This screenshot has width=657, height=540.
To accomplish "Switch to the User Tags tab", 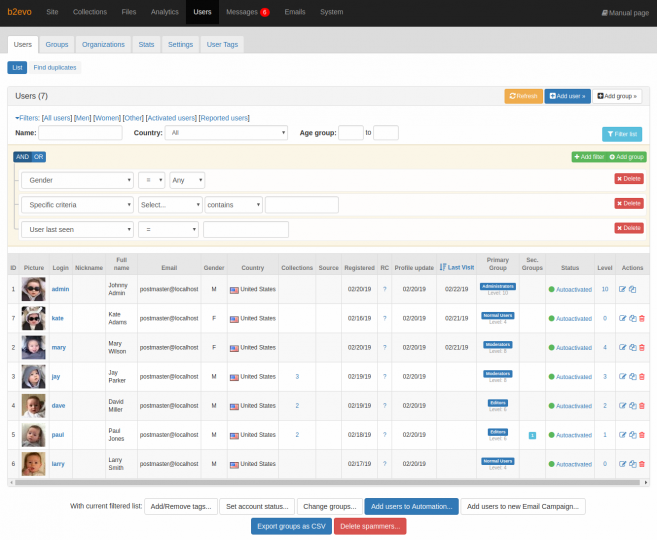I will pos(222,44).
